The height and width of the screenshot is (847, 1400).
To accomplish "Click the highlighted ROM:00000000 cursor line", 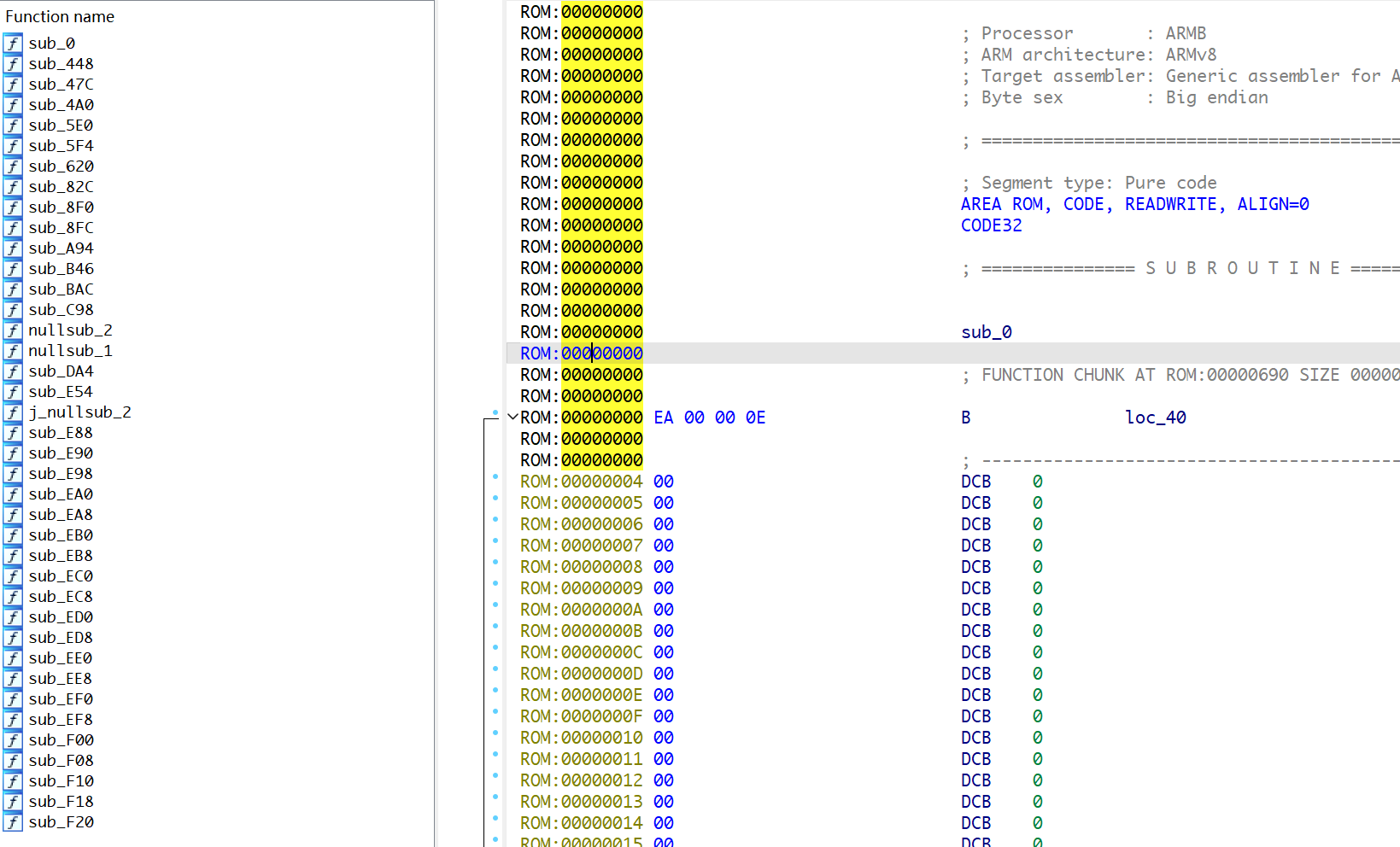I will (581, 353).
